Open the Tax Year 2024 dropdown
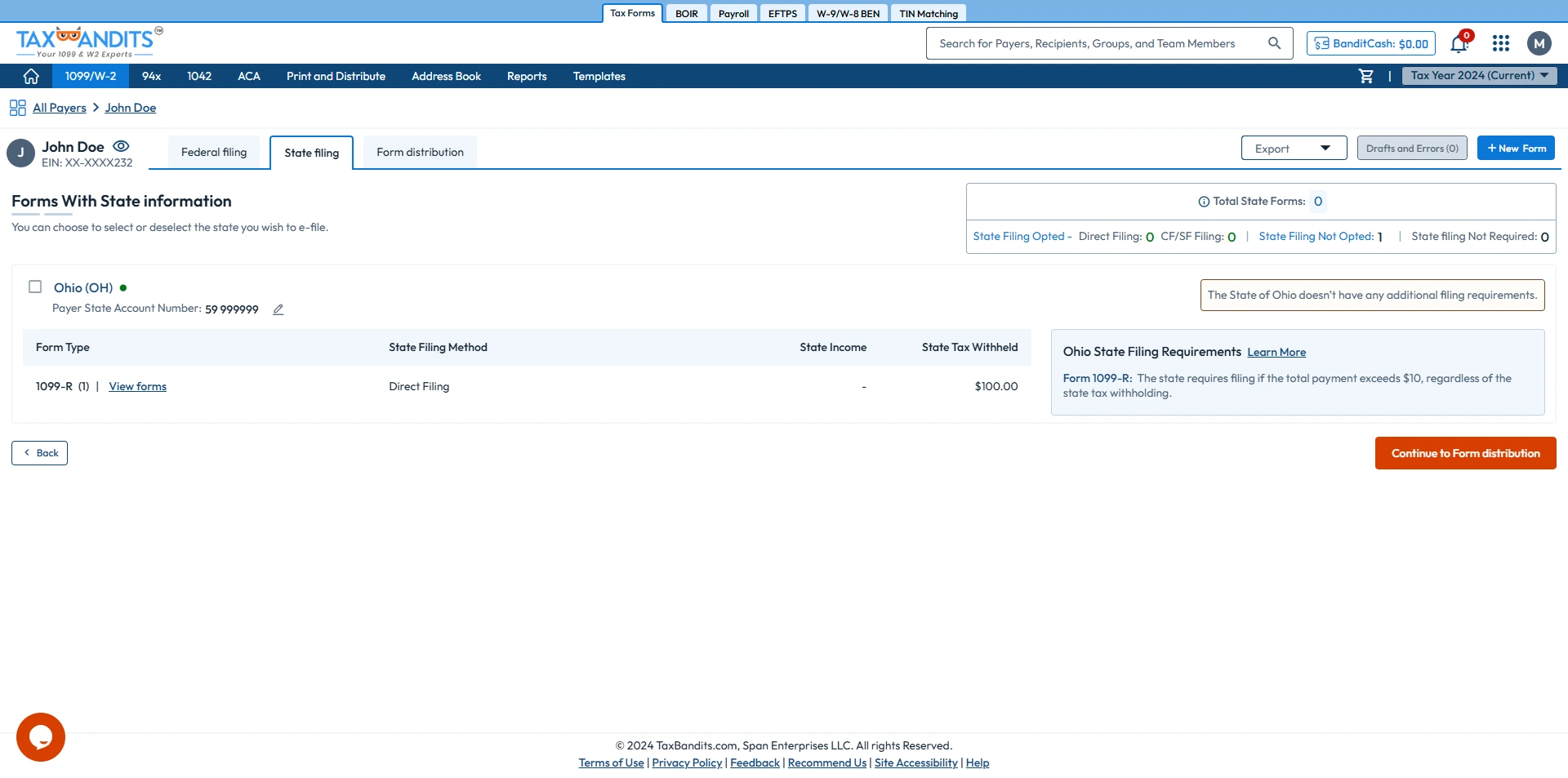Screen dimensions: 1568x778 point(1479,76)
